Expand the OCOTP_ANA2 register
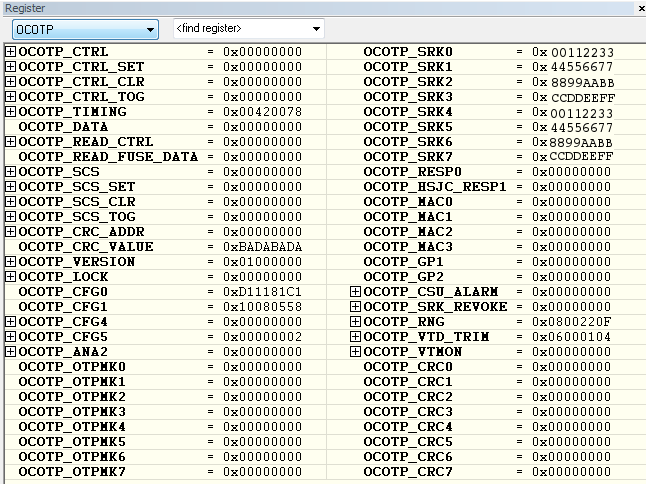The width and height of the screenshot is (646, 484). [10, 352]
